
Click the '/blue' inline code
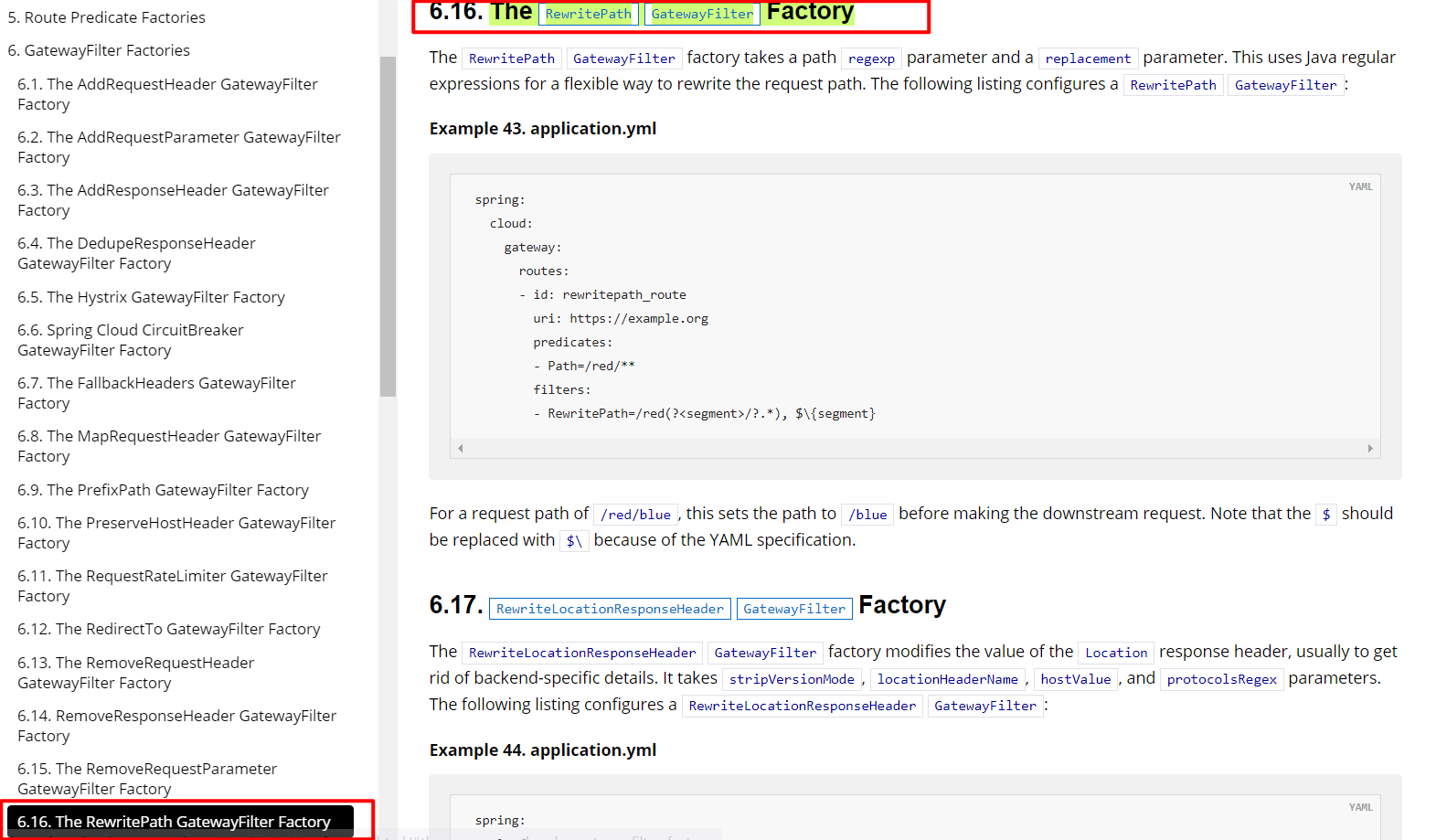coord(867,515)
